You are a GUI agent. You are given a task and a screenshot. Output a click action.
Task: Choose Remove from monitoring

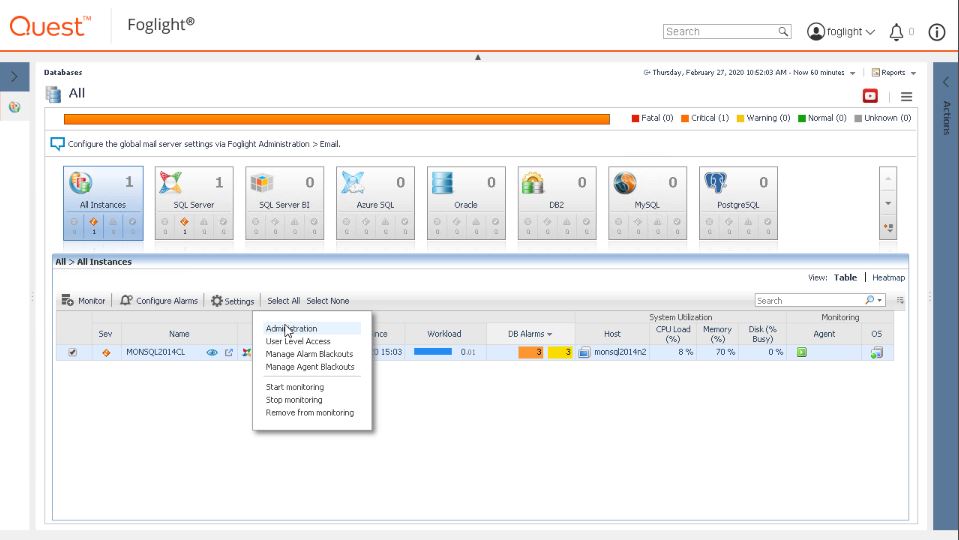pos(309,413)
